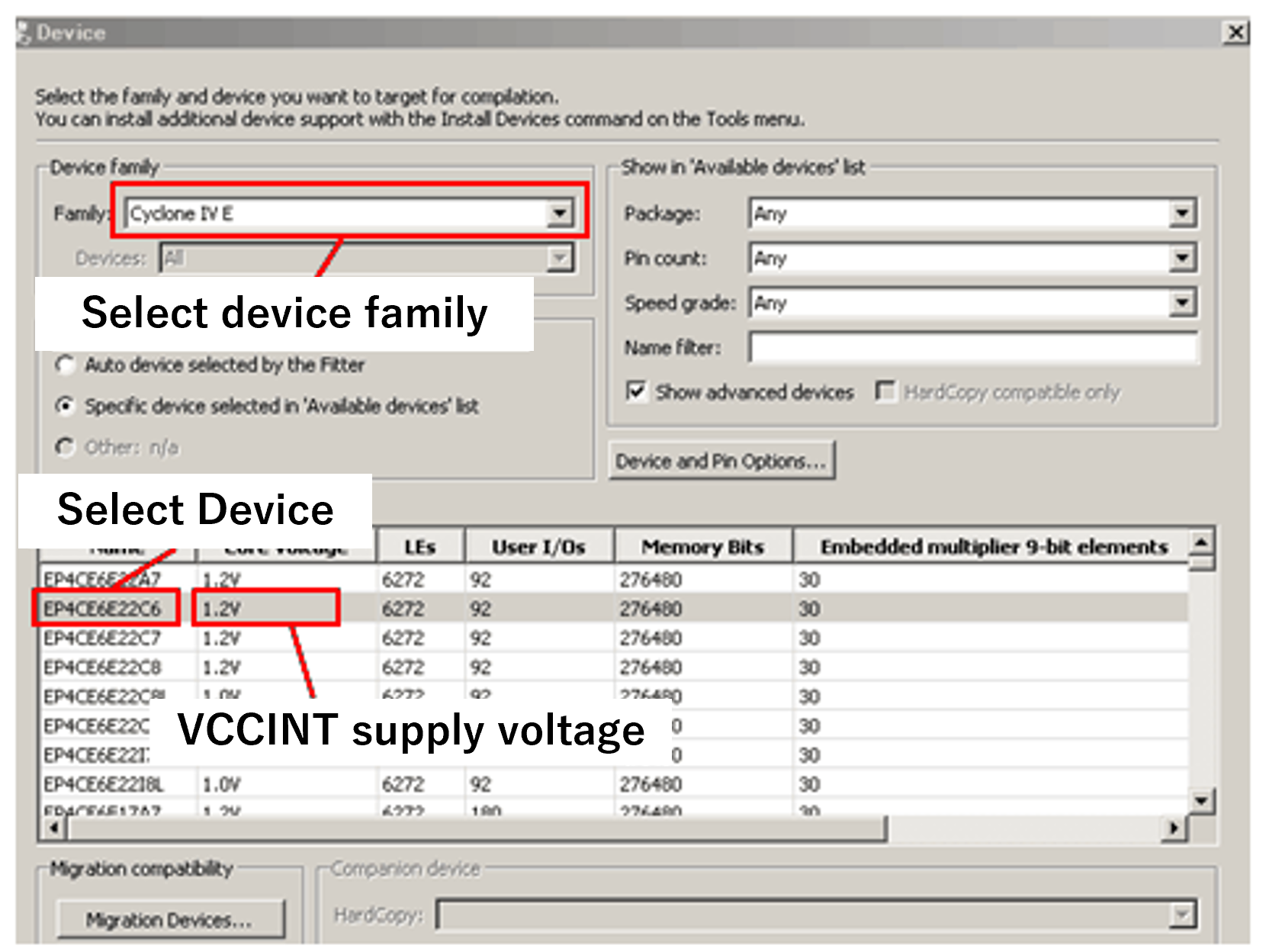The image size is (1266, 952).
Task: Select Auto device selected by the Fitter
Action: point(66,365)
